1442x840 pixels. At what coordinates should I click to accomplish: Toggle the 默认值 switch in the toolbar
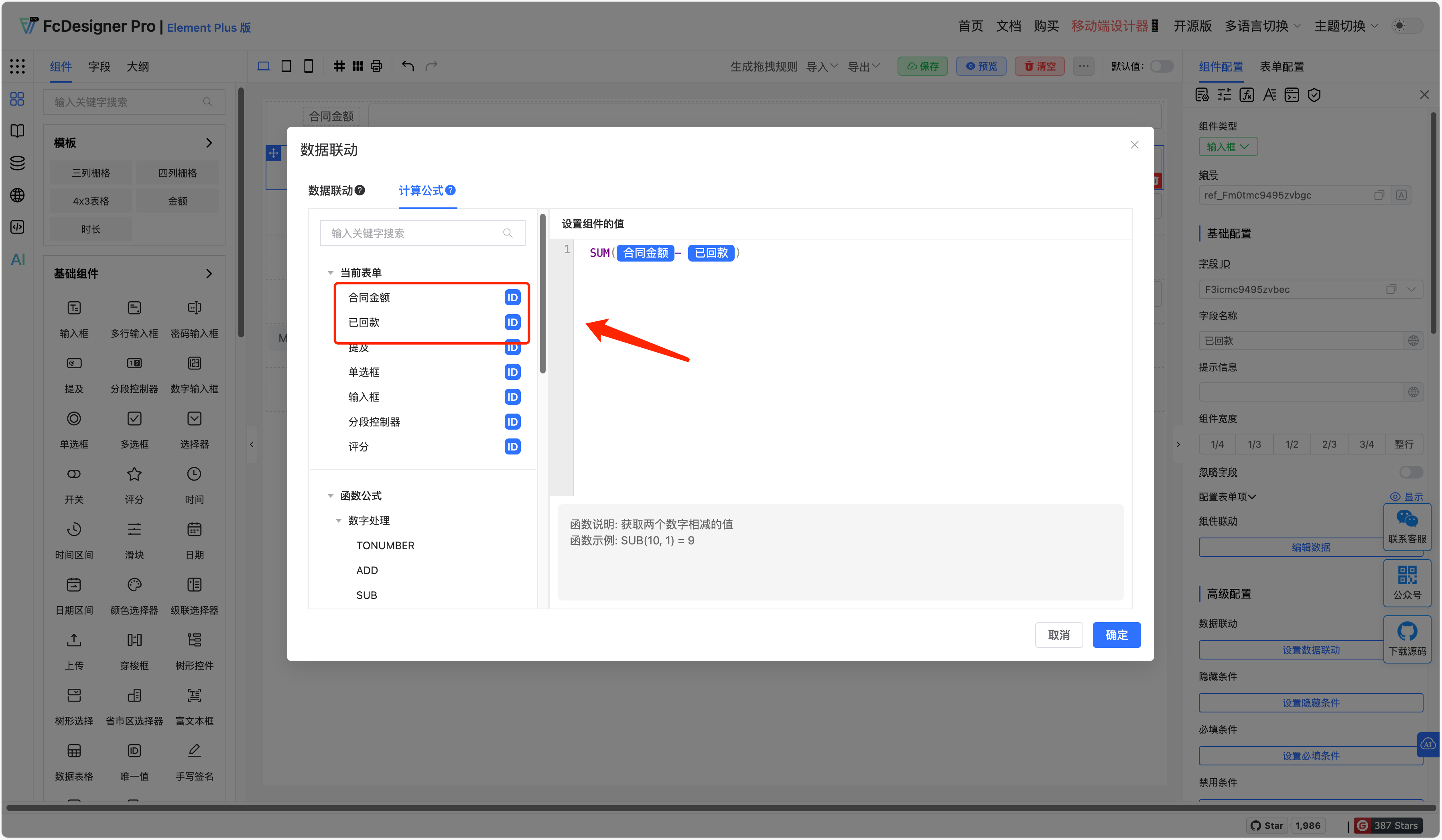click(1162, 66)
